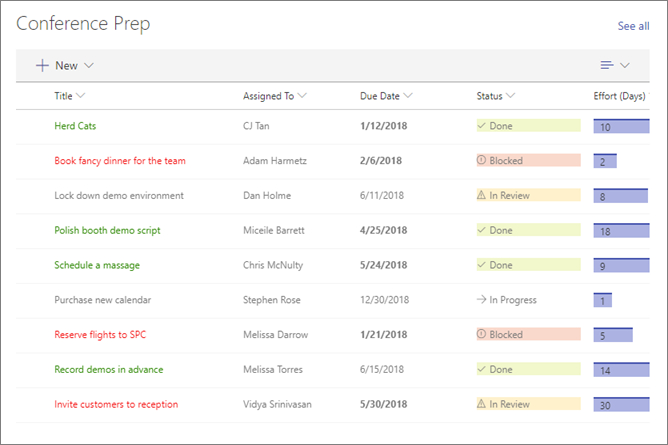Expand the New item dropdown chevron
668x445 pixels.
click(89, 66)
